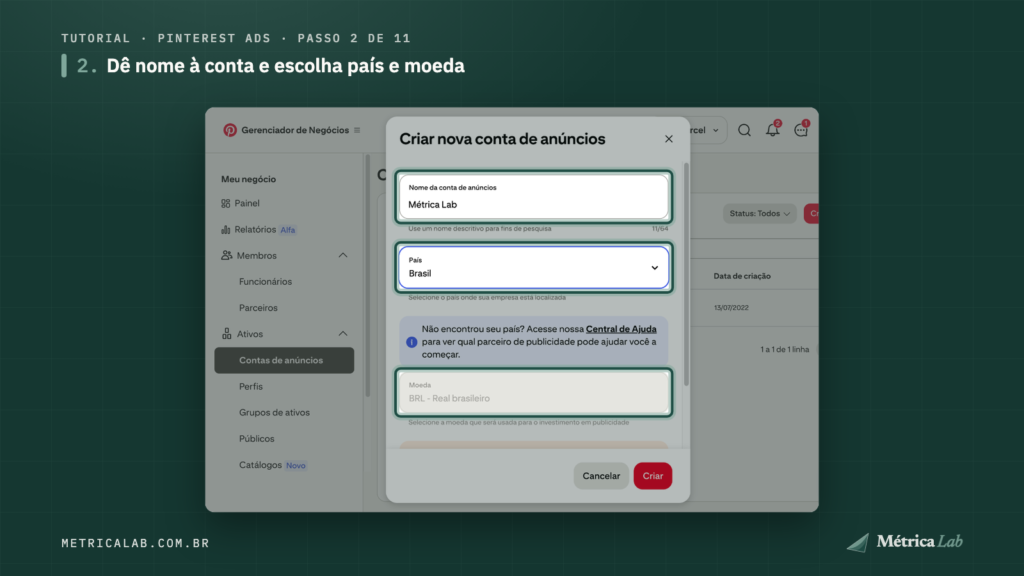Viewport: 1024px width, 576px height.
Task: Click the Pinterest logo icon
Action: pyautogui.click(x=230, y=130)
